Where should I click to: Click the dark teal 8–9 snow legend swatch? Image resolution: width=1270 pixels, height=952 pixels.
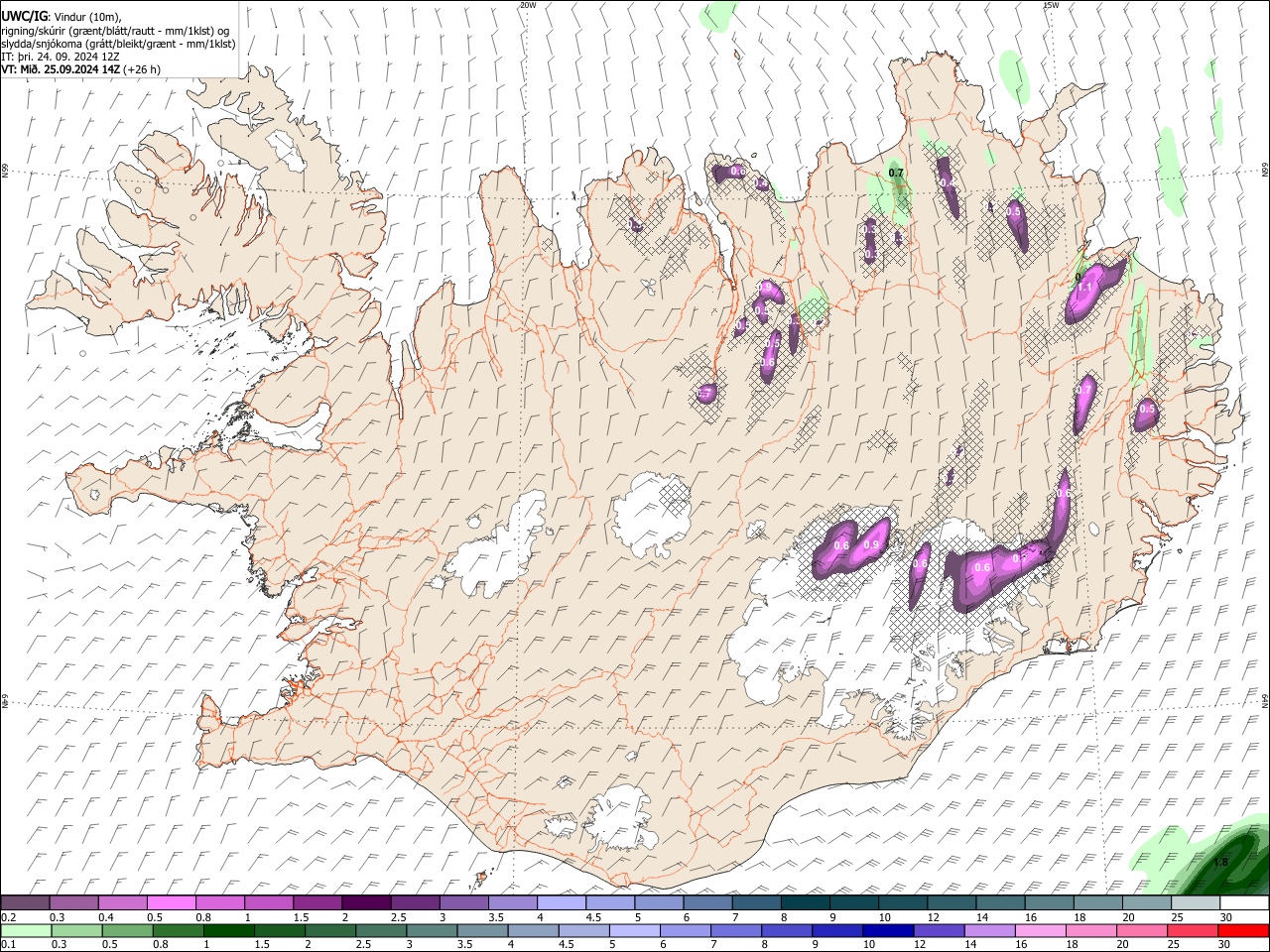[805, 903]
